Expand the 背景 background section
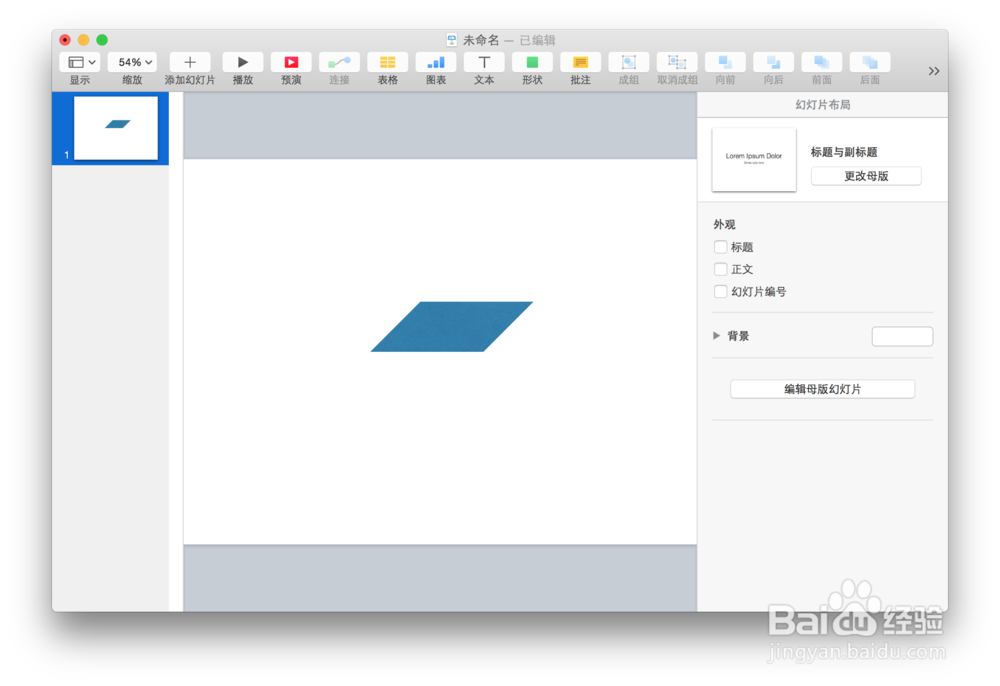1000x686 pixels. [x=716, y=336]
